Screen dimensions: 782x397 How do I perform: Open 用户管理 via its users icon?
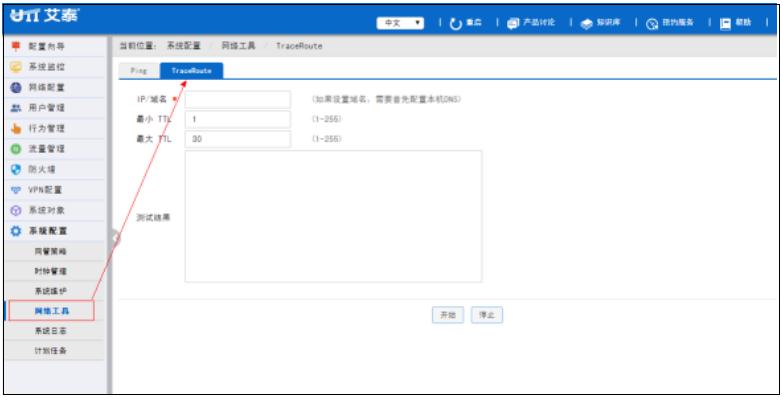pyautogui.click(x=16, y=108)
